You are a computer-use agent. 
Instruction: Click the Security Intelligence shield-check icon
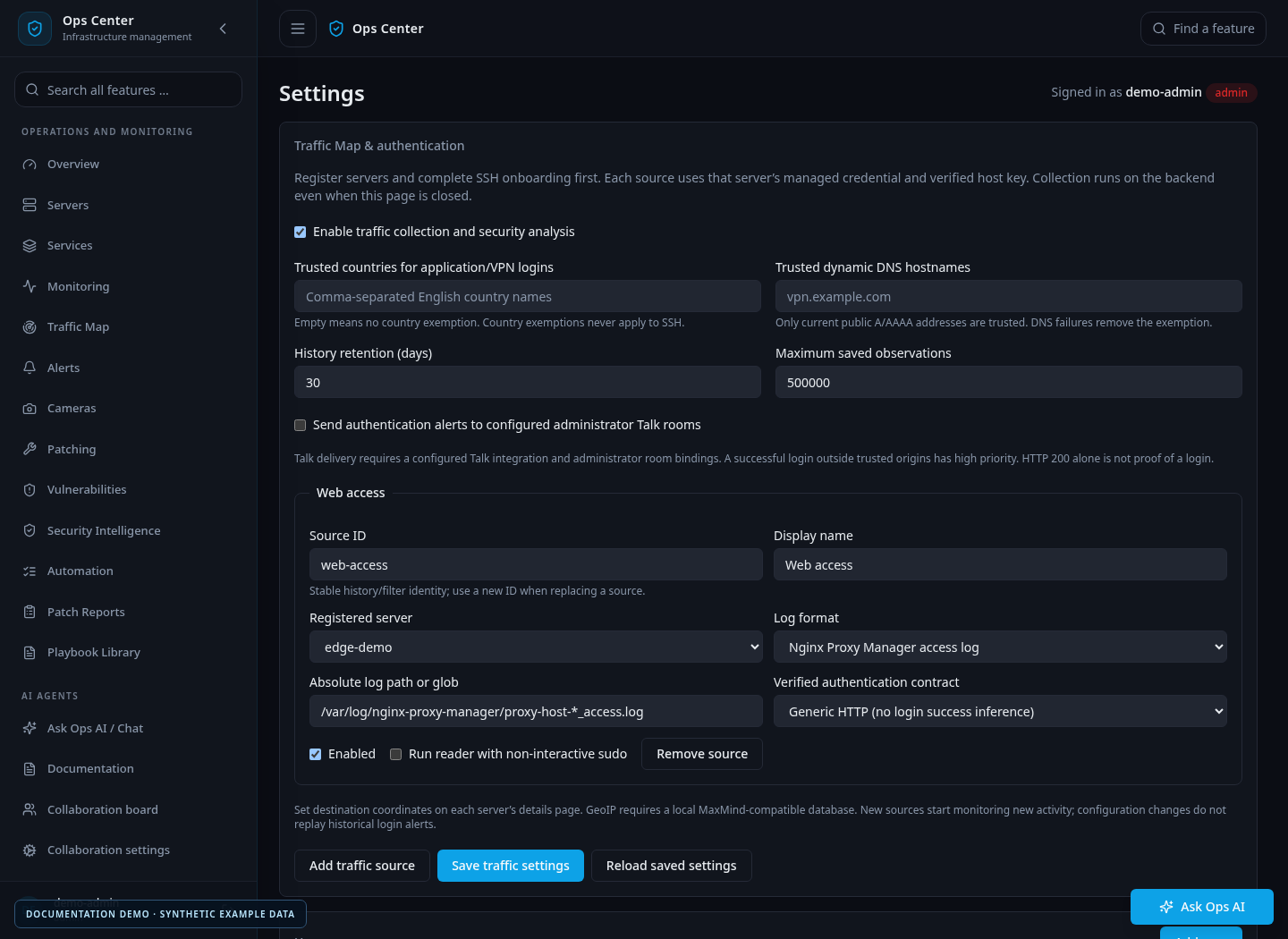pos(30,531)
